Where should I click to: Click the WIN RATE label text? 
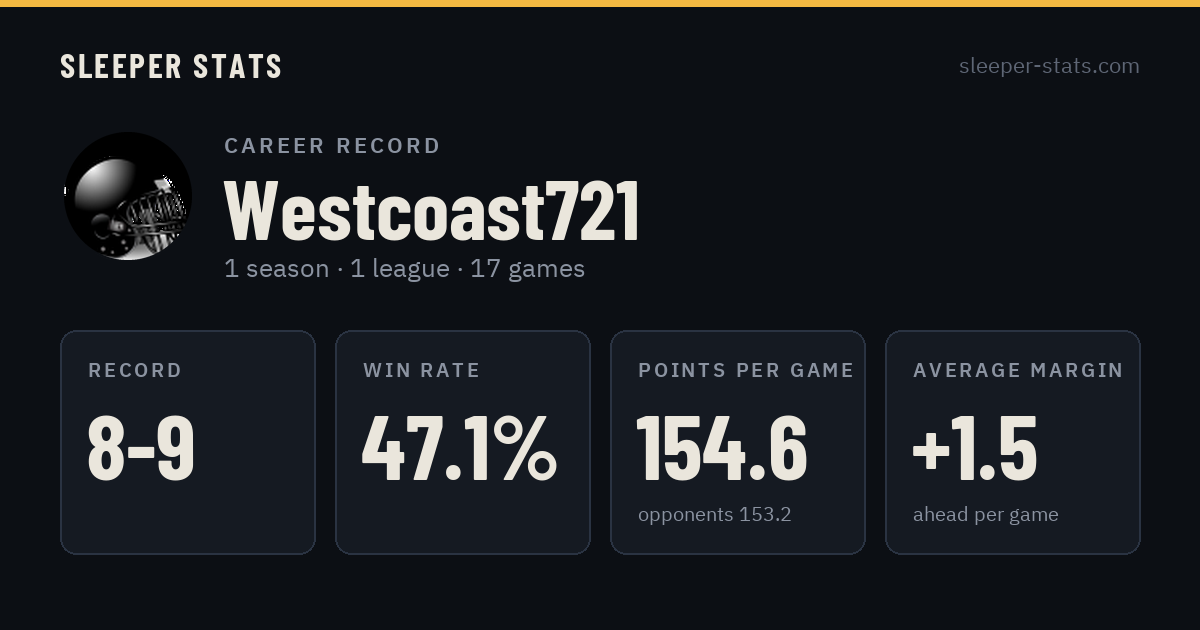pos(422,371)
